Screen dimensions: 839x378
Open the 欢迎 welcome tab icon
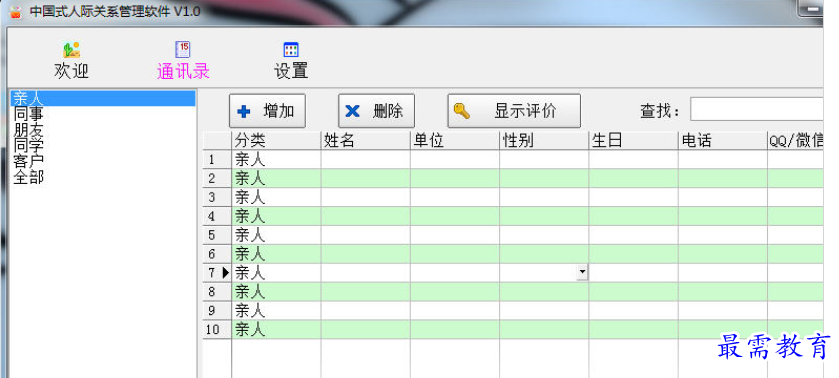coord(71,50)
